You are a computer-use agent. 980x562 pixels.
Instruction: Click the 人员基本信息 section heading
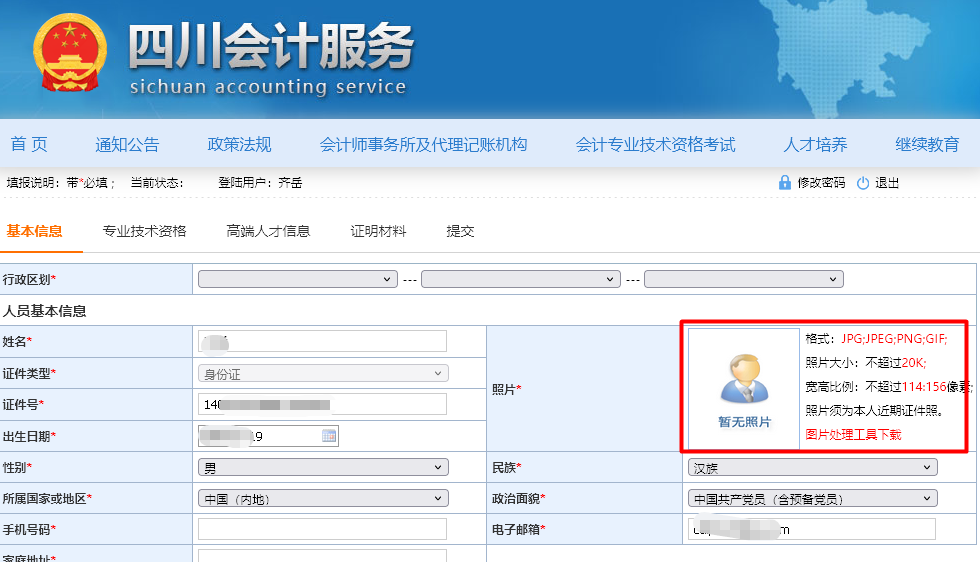pos(44,311)
